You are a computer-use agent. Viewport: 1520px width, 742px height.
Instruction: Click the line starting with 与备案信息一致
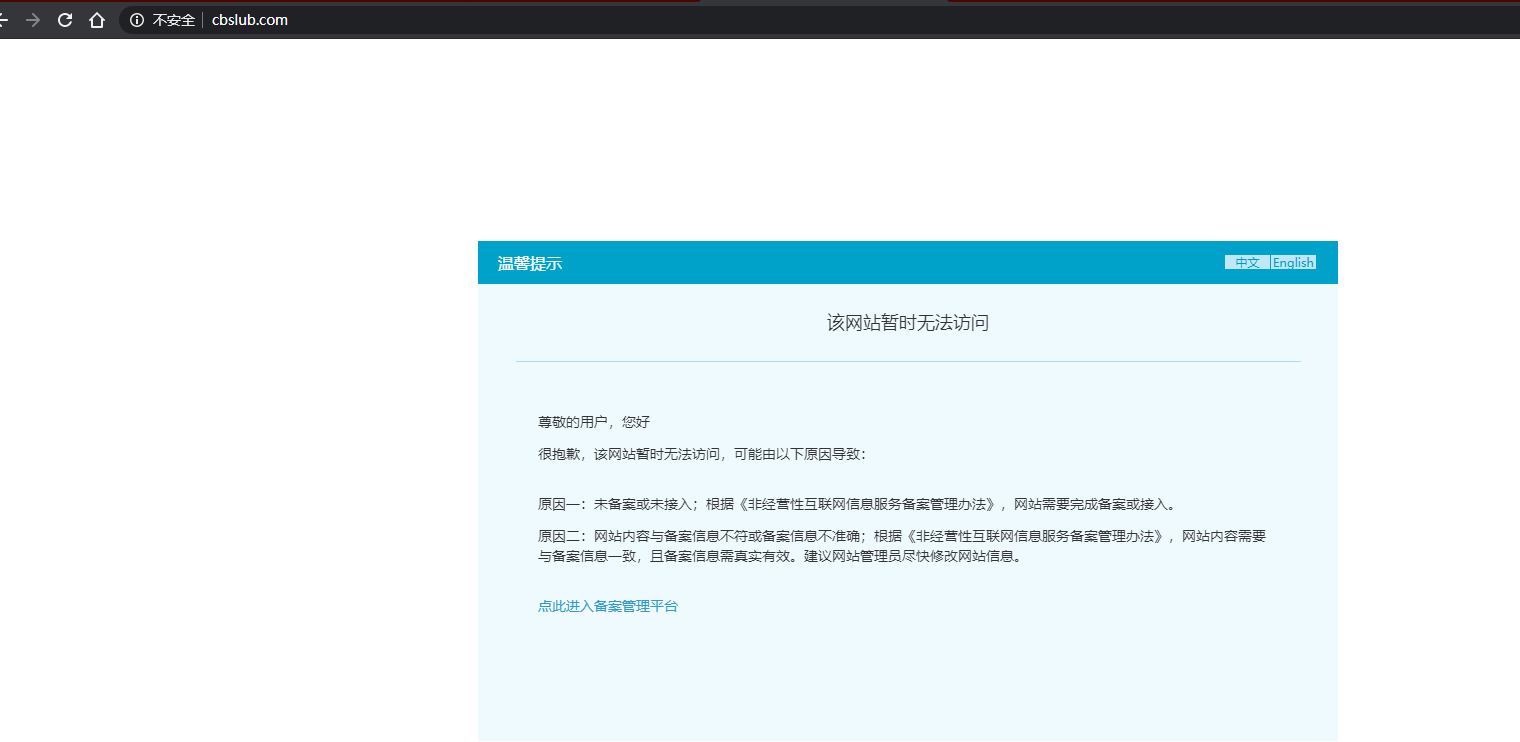click(x=780, y=556)
